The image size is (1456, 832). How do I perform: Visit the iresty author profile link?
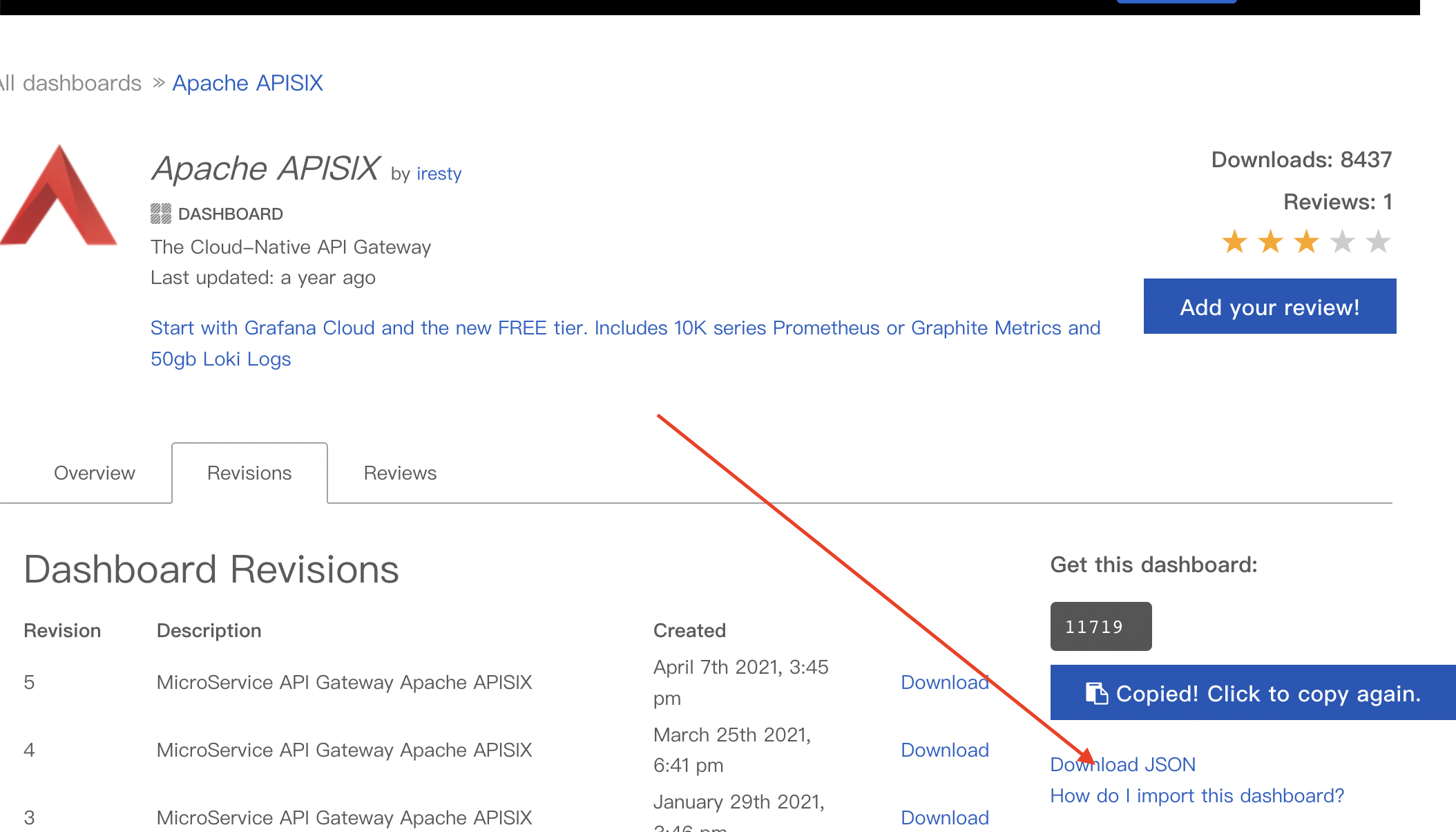pos(439,173)
